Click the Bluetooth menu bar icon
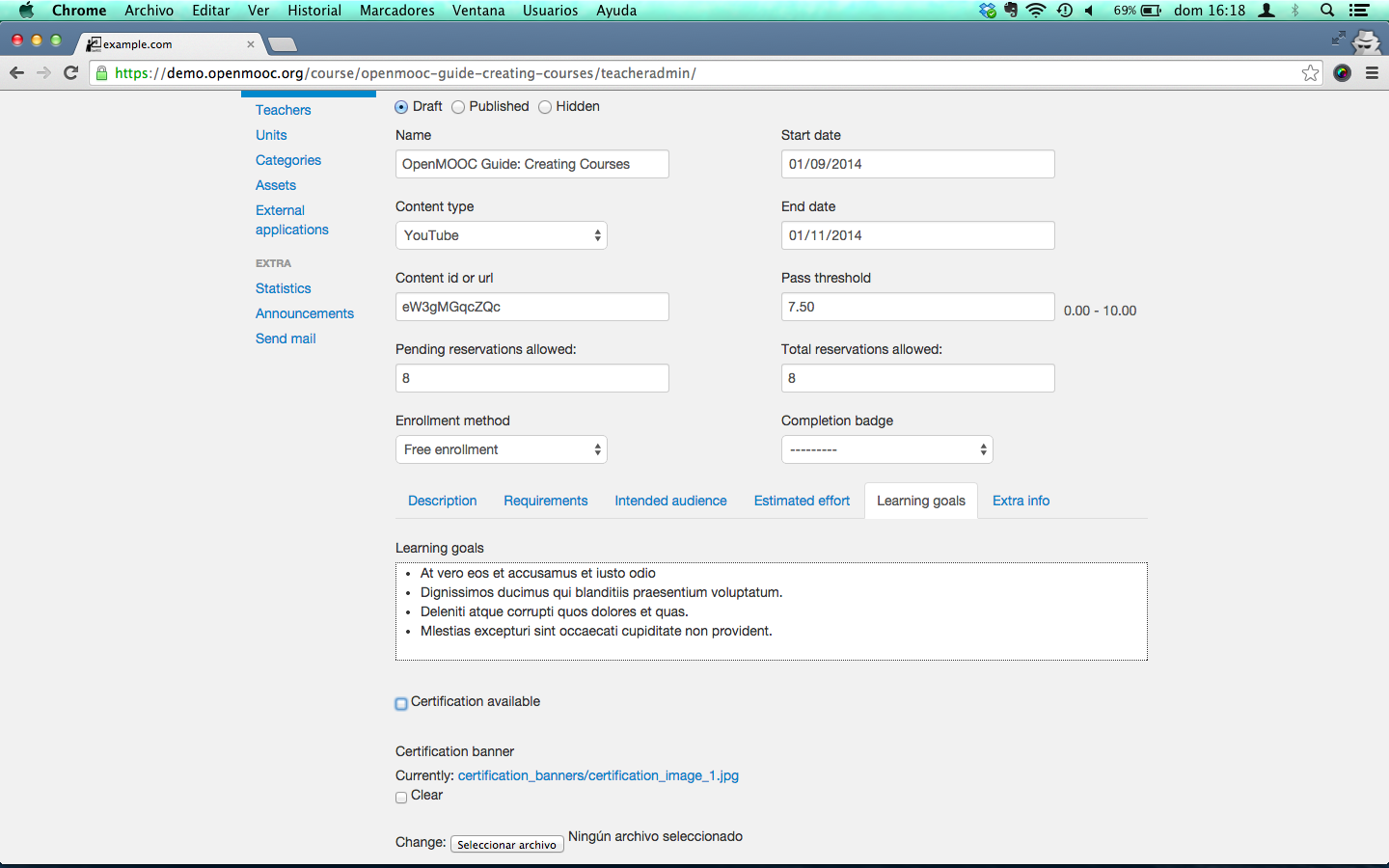Image resolution: width=1389 pixels, height=868 pixels. point(1296,11)
